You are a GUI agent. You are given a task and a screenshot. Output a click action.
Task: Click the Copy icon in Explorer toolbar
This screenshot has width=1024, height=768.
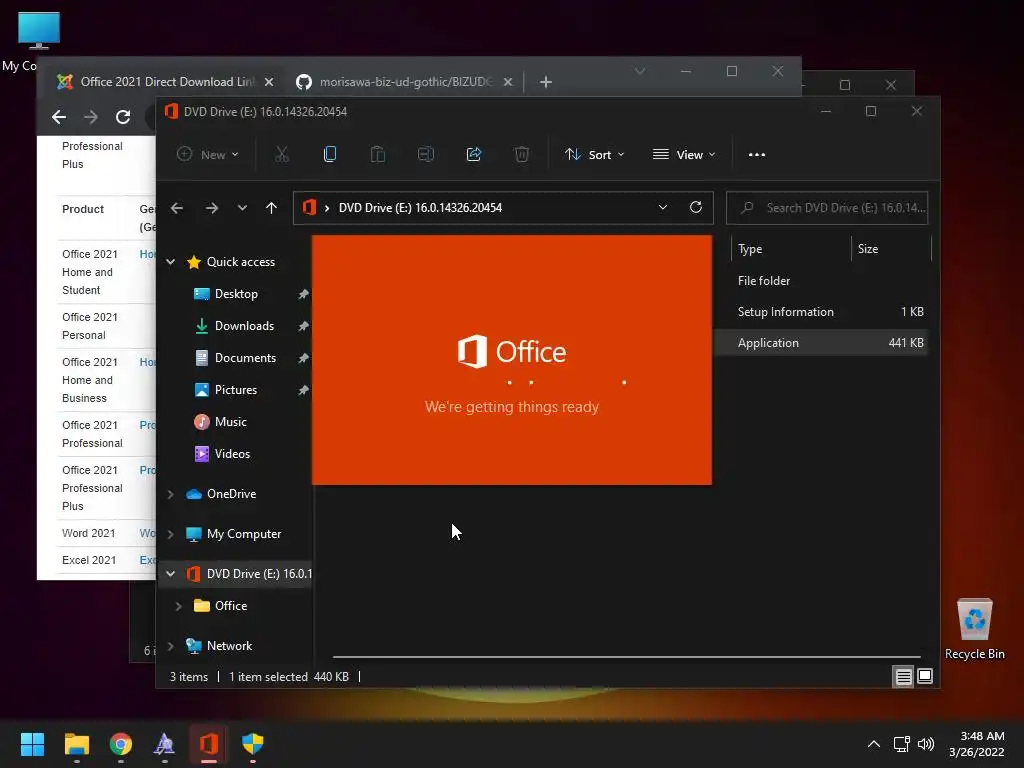pyautogui.click(x=330, y=154)
